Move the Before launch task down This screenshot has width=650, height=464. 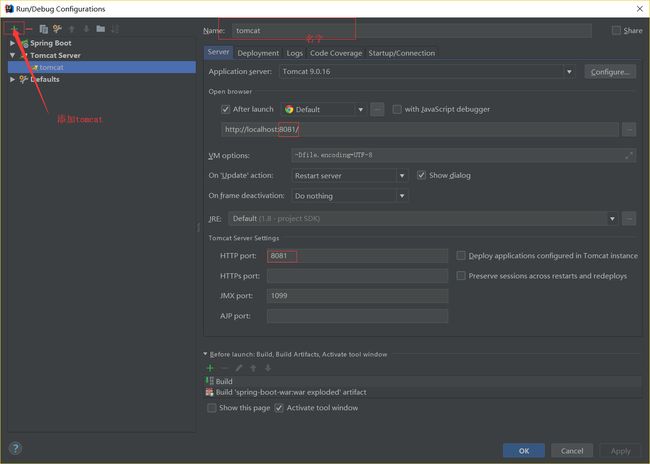pos(268,368)
